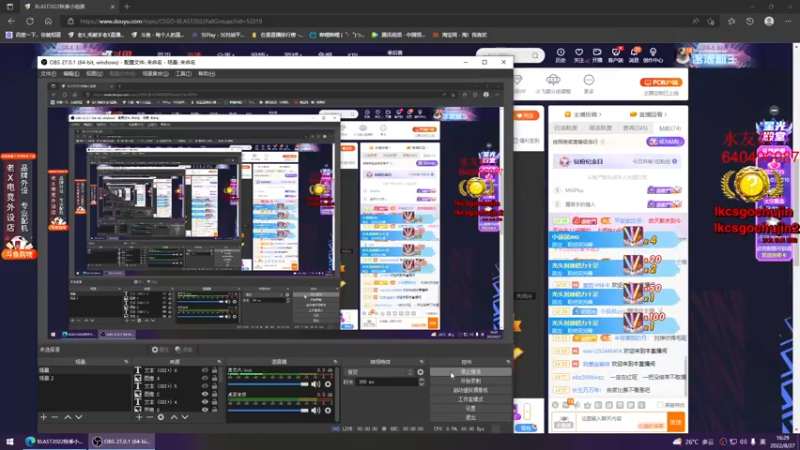Remove the selected scene with the minus icon
The width and height of the screenshot is (800, 450).
tap(55, 417)
